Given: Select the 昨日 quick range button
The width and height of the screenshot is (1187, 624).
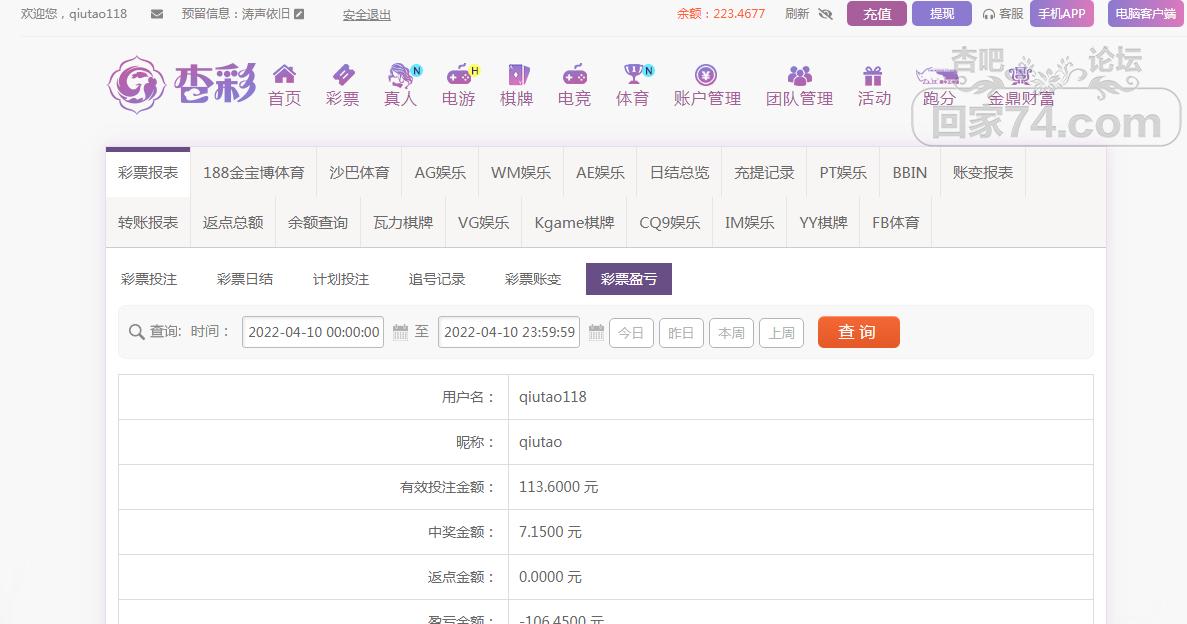Looking at the screenshot, I should point(681,332).
